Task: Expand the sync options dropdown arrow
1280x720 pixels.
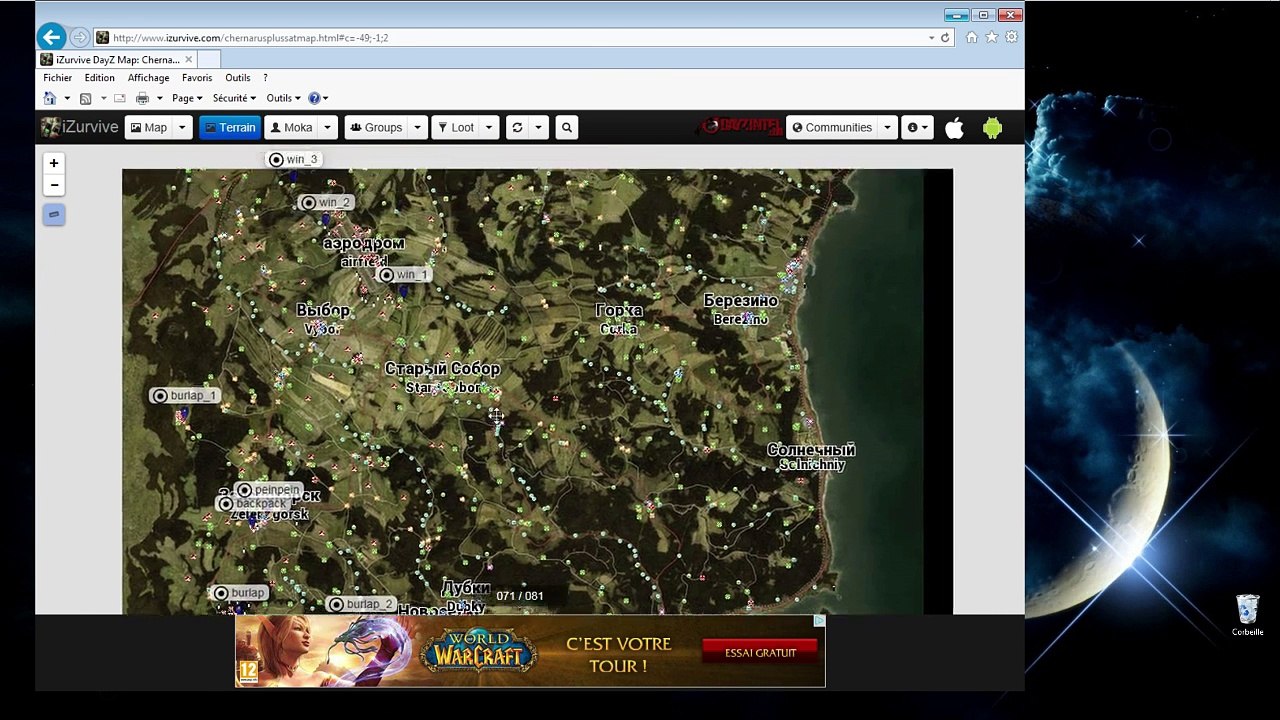Action: tap(538, 127)
